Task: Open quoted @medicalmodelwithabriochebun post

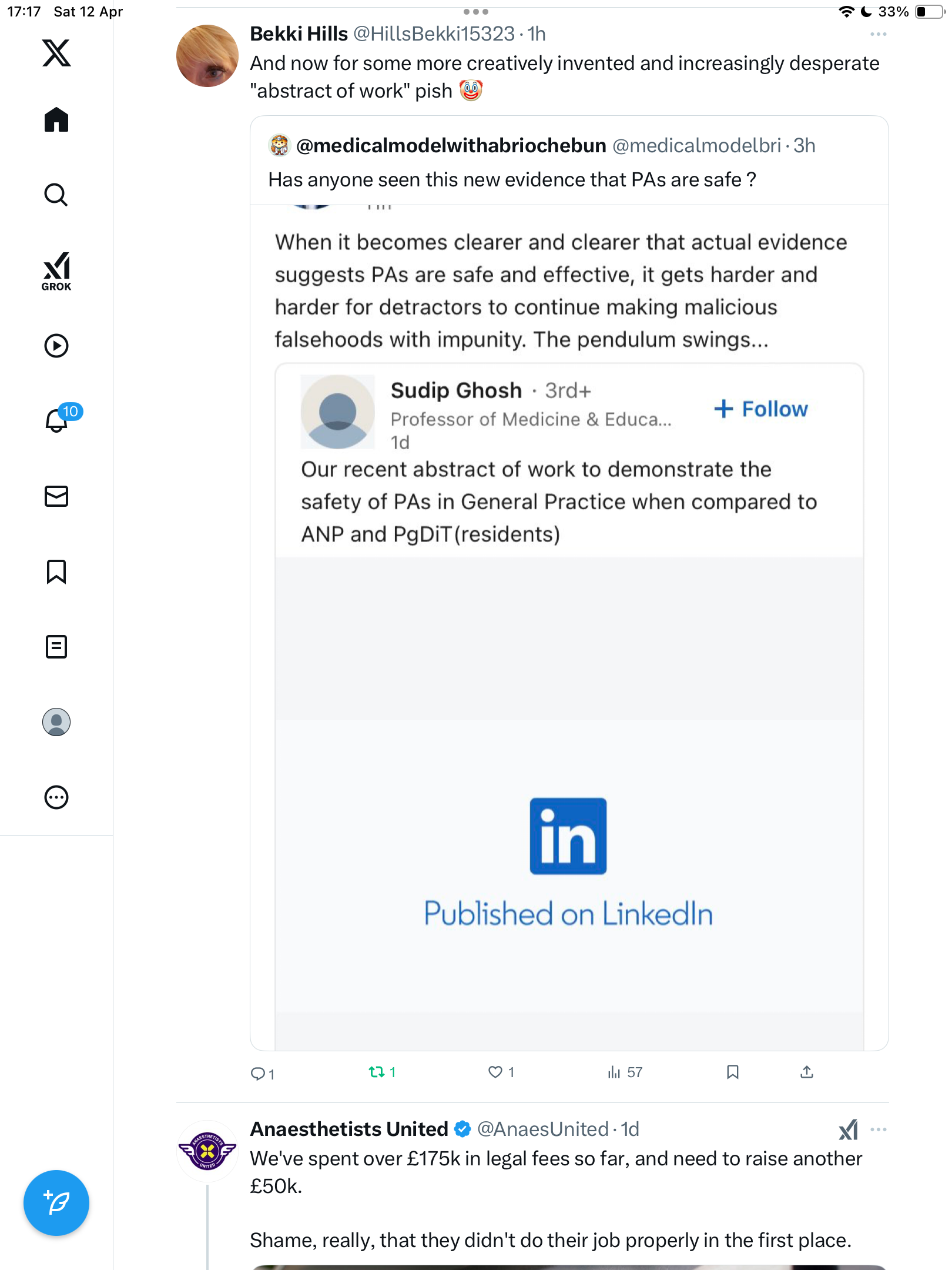Action: pyautogui.click(x=569, y=582)
